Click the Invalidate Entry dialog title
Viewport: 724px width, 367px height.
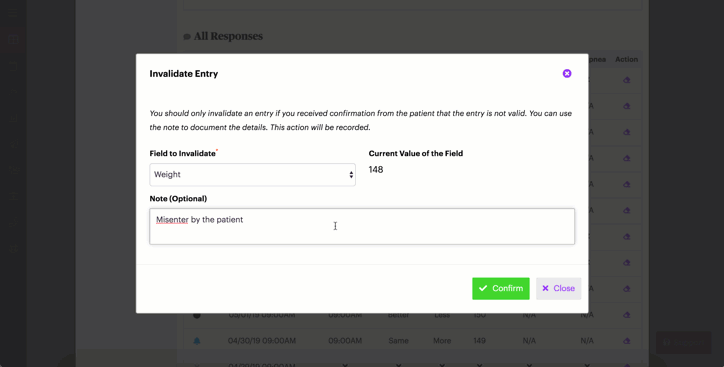(184, 74)
